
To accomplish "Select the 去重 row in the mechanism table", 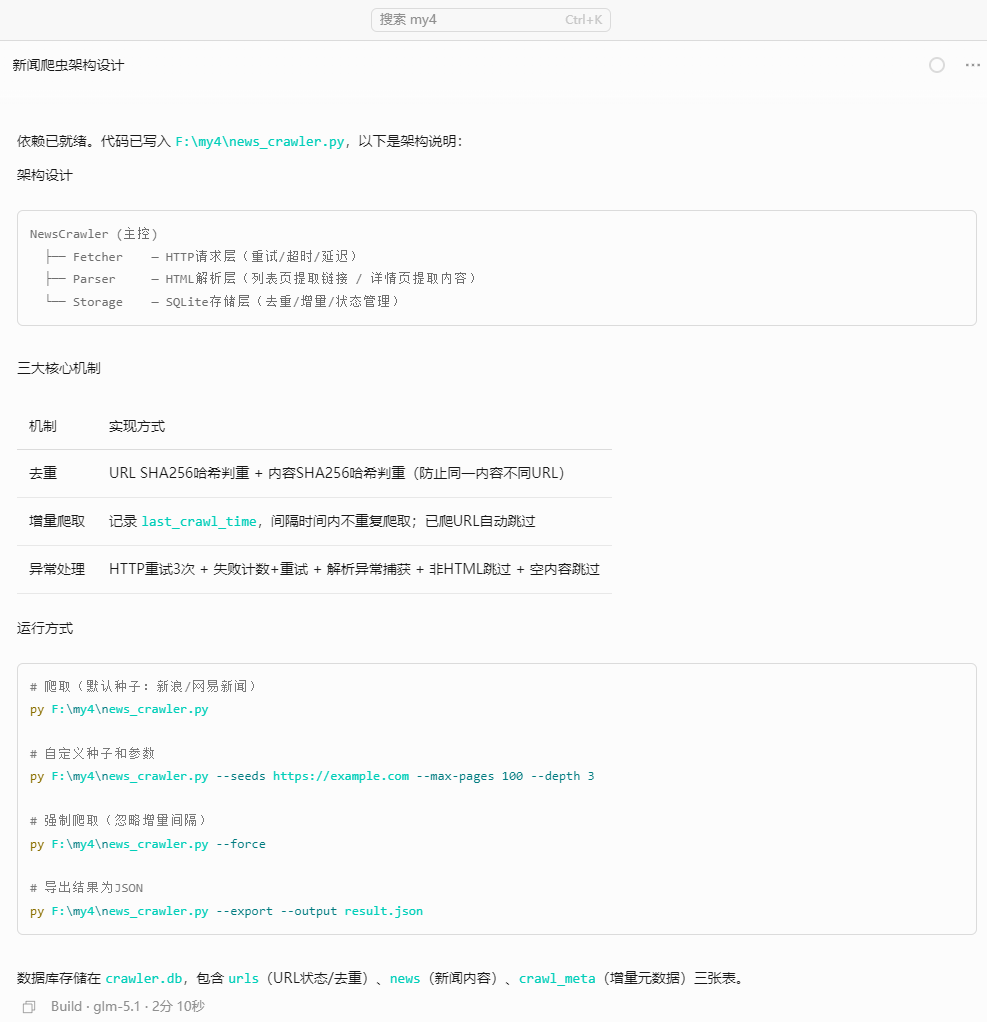I will (43, 474).
